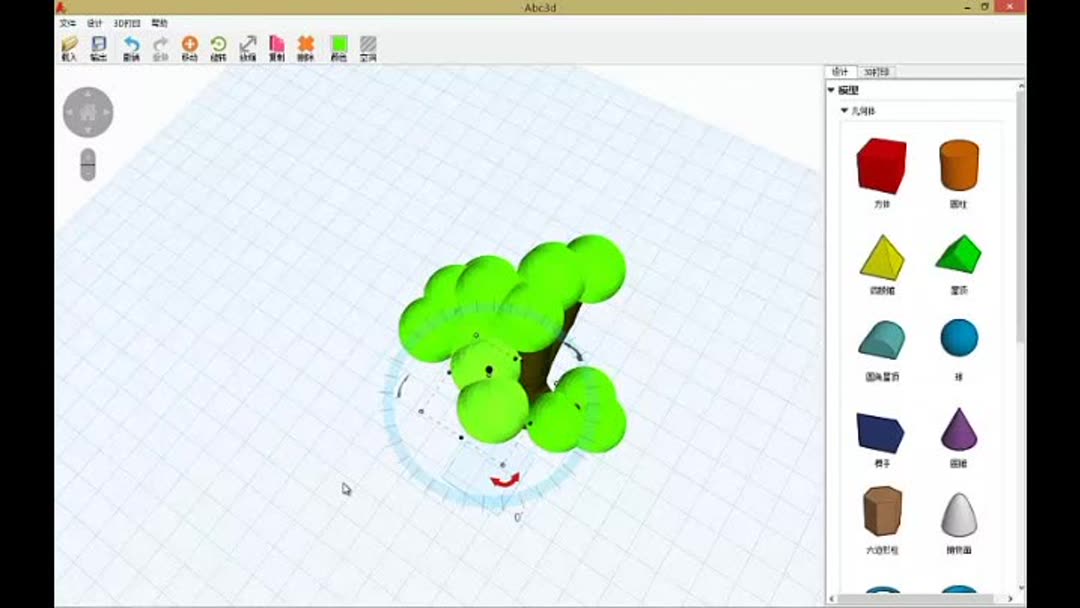Activate the 旋转 rotate tool
This screenshot has height=608, width=1080.
[218, 45]
